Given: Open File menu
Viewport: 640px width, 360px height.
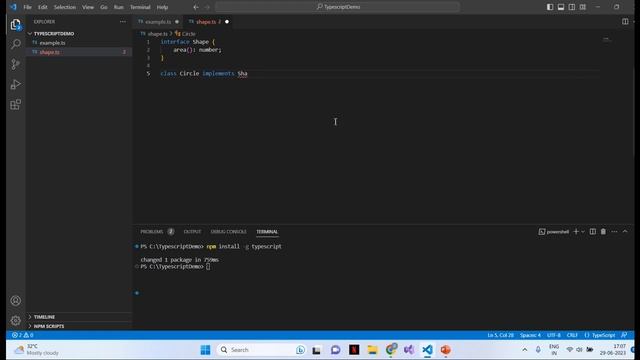Looking at the screenshot, I should (x=27, y=7).
